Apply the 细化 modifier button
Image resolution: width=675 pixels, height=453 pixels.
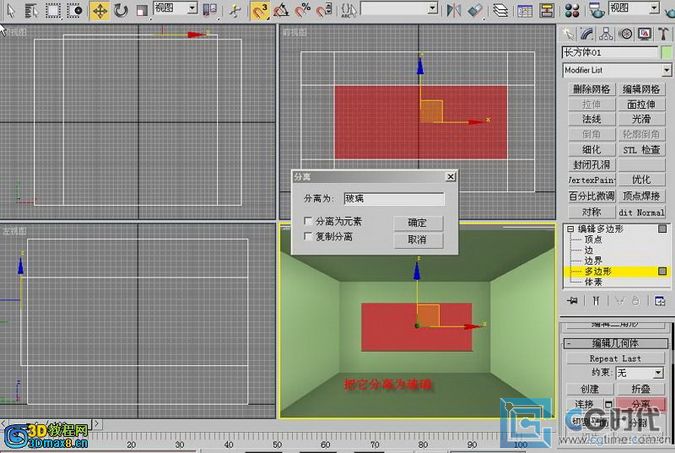(591, 149)
